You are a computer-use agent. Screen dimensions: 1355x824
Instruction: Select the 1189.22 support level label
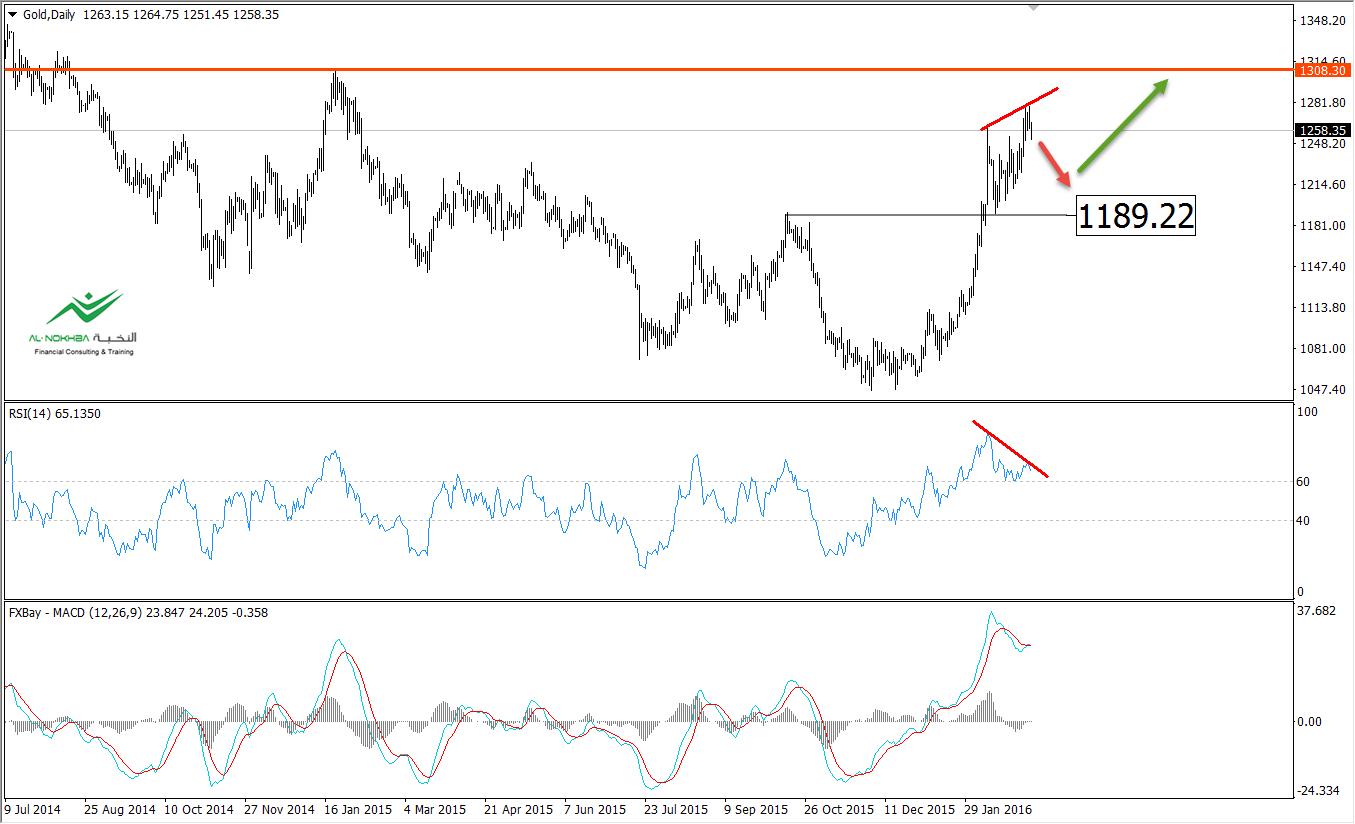pos(1135,215)
